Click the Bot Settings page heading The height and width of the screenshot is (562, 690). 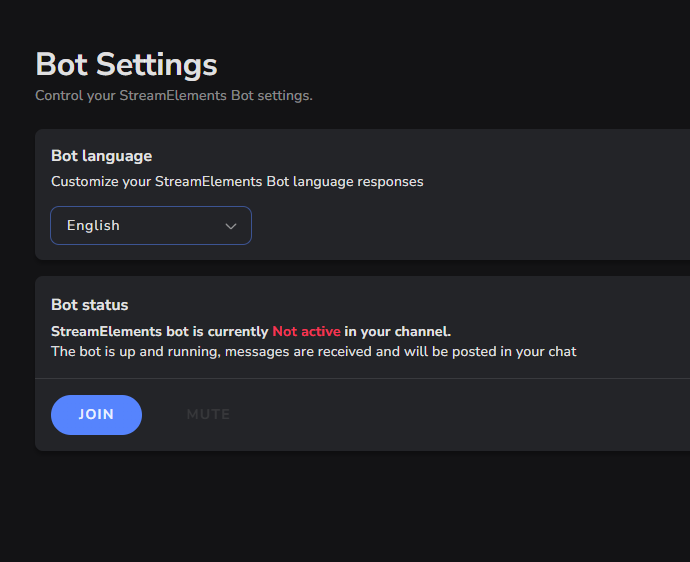[126, 65]
